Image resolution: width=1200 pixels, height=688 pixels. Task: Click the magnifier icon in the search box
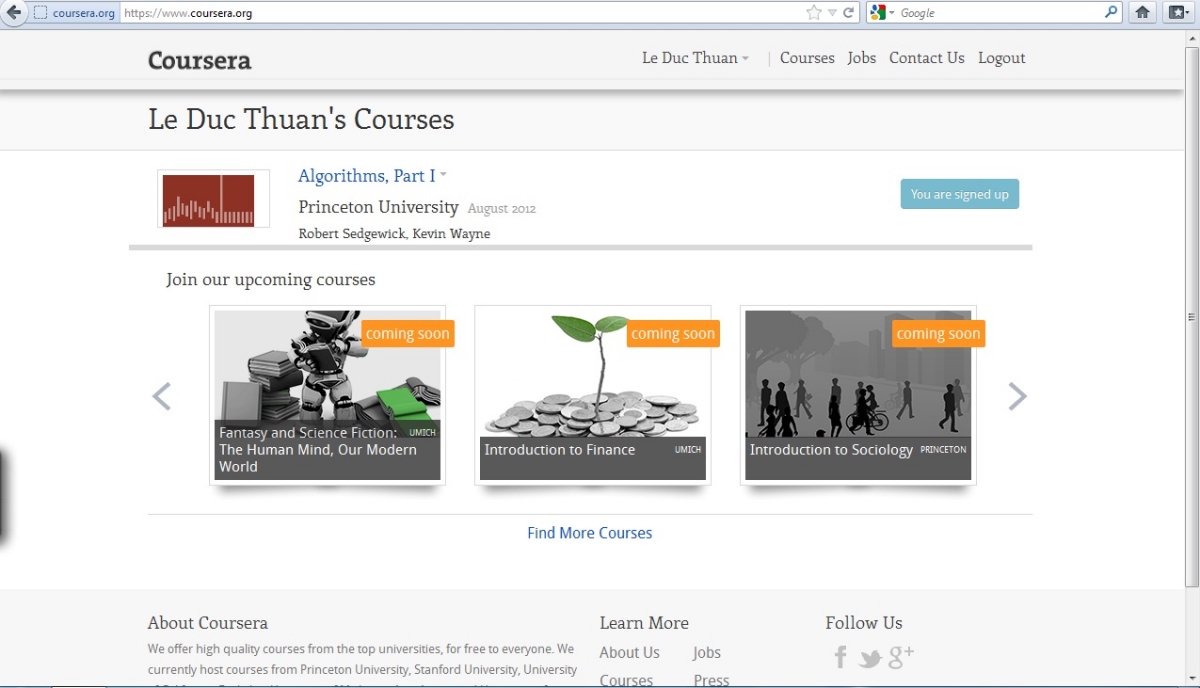tap(1111, 13)
